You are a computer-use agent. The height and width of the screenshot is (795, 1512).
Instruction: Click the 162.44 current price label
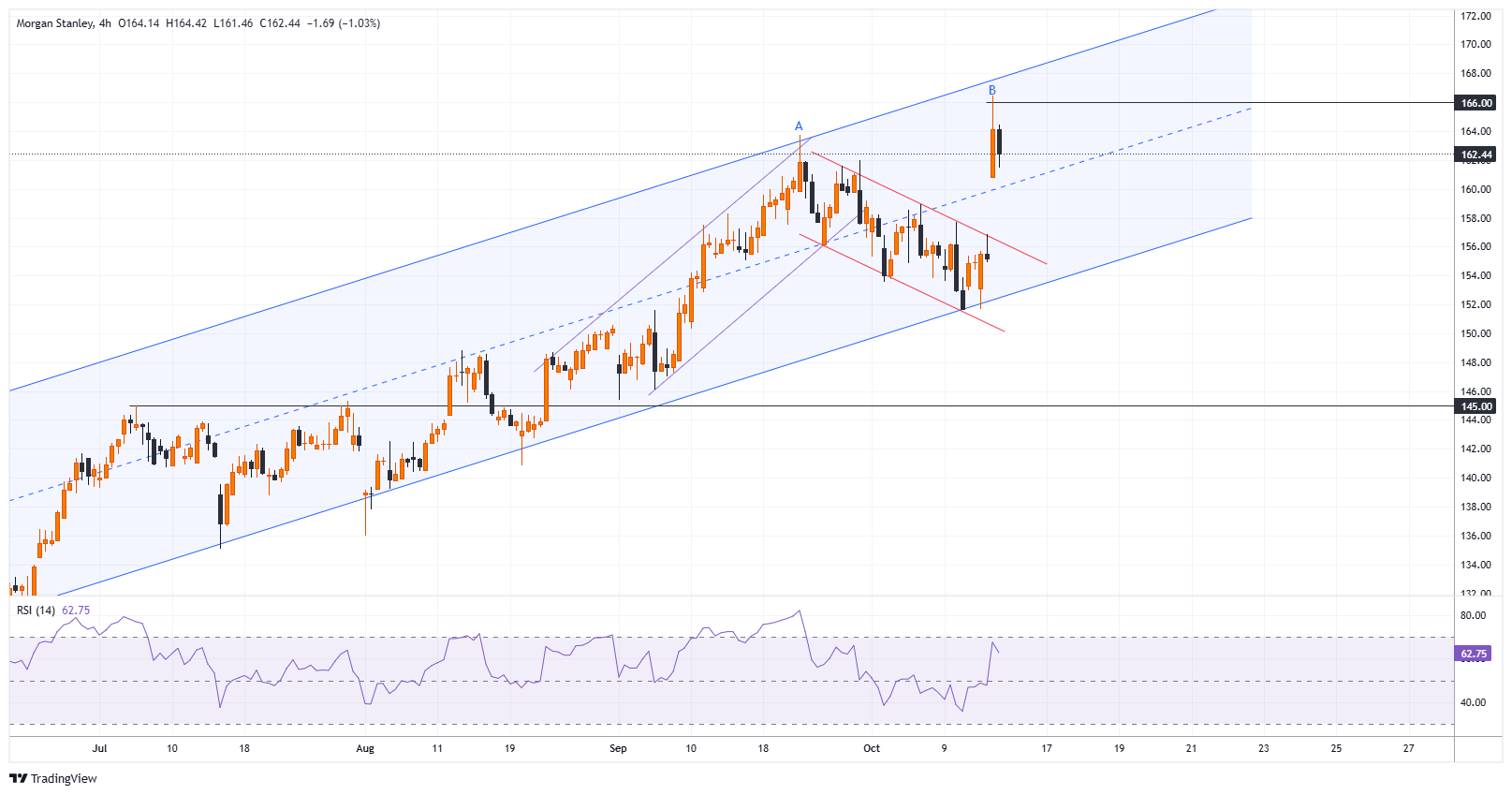pos(1476,155)
